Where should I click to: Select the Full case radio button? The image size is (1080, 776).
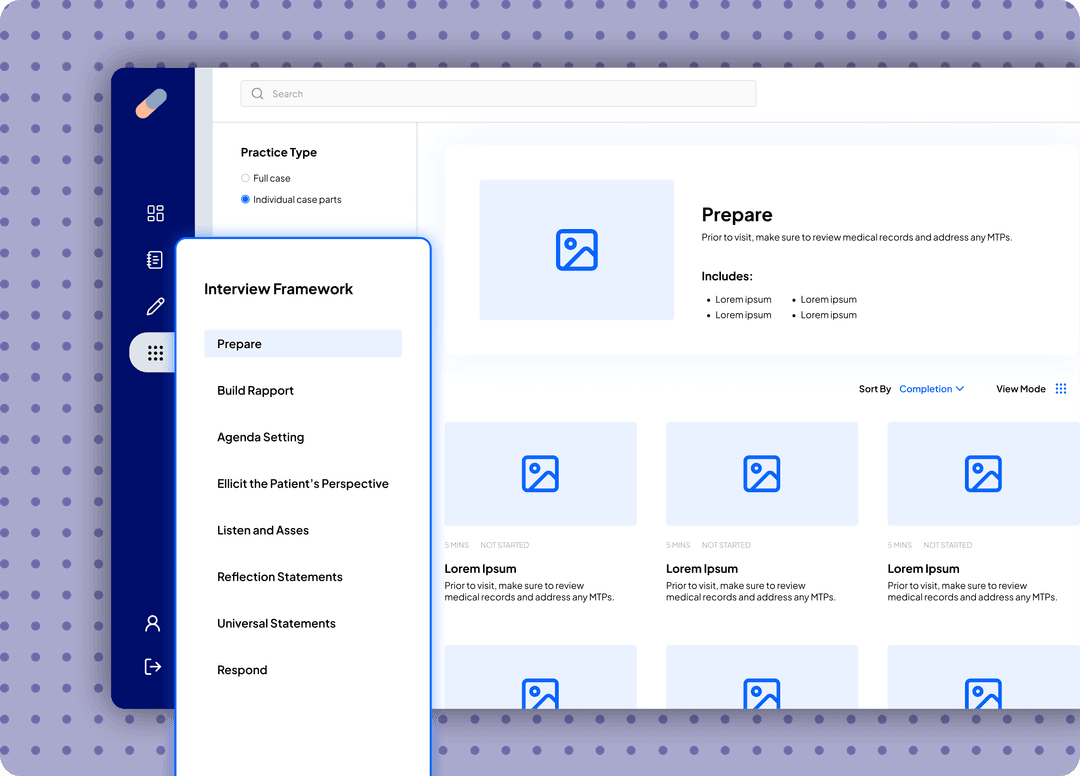(245, 178)
